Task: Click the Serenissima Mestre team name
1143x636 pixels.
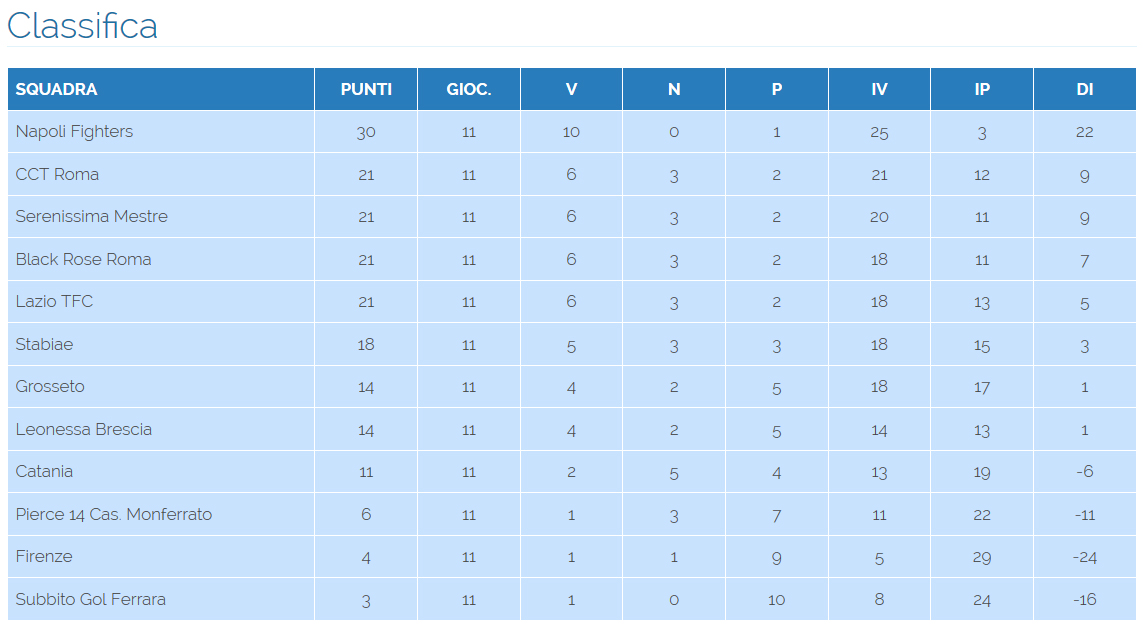Action: (92, 217)
